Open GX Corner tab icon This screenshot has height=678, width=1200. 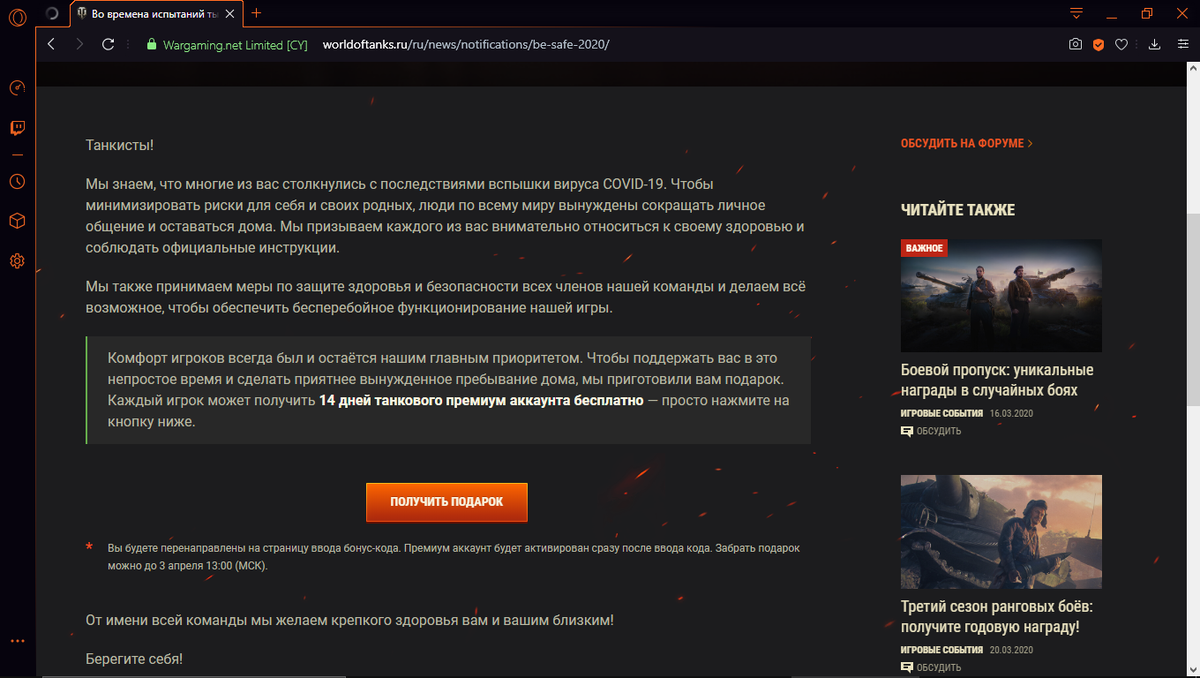[x=52, y=13]
